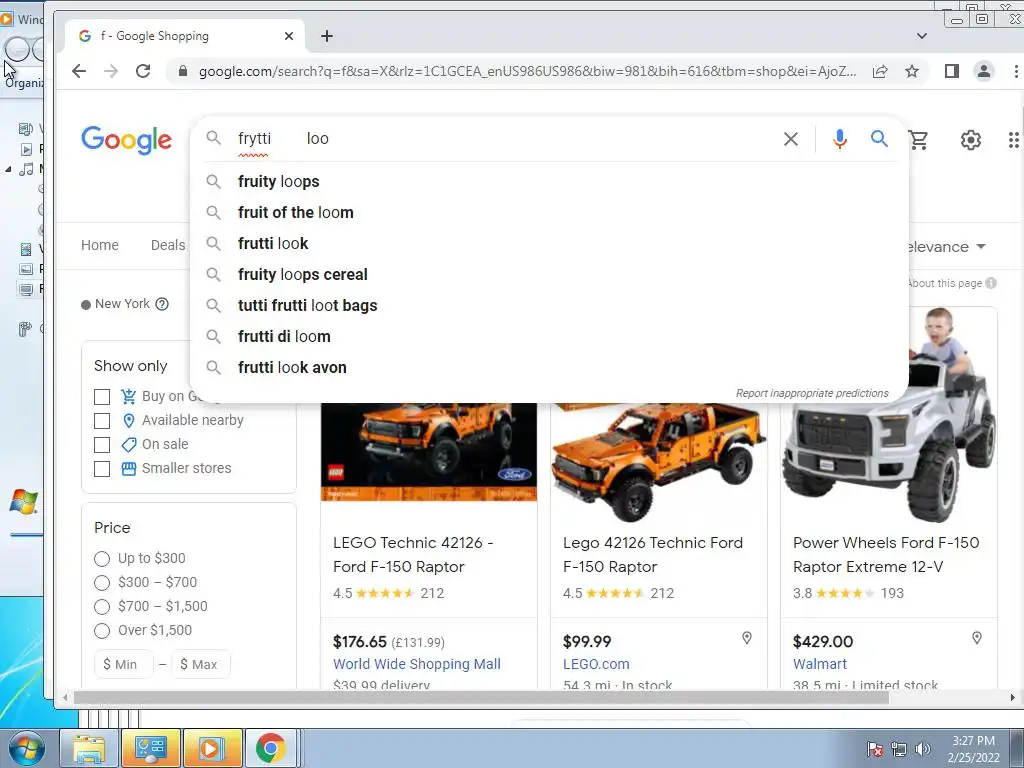Click the browser forward arrow
The height and width of the screenshot is (768, 1024).
pos(111,71)
